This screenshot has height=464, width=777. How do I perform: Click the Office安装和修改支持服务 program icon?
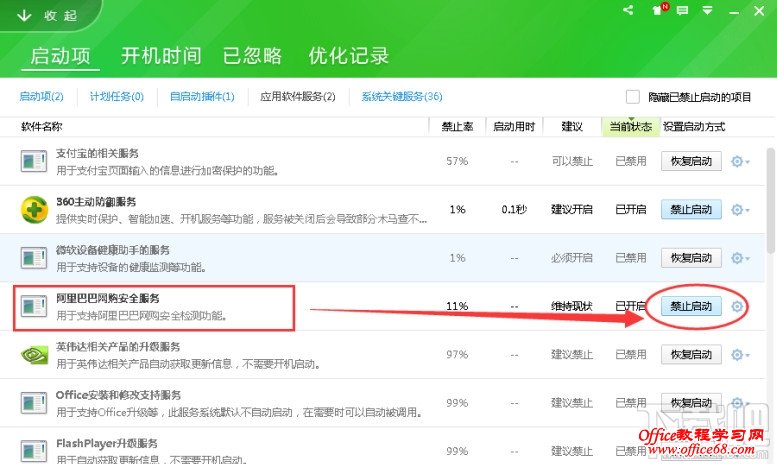point(34,403)
